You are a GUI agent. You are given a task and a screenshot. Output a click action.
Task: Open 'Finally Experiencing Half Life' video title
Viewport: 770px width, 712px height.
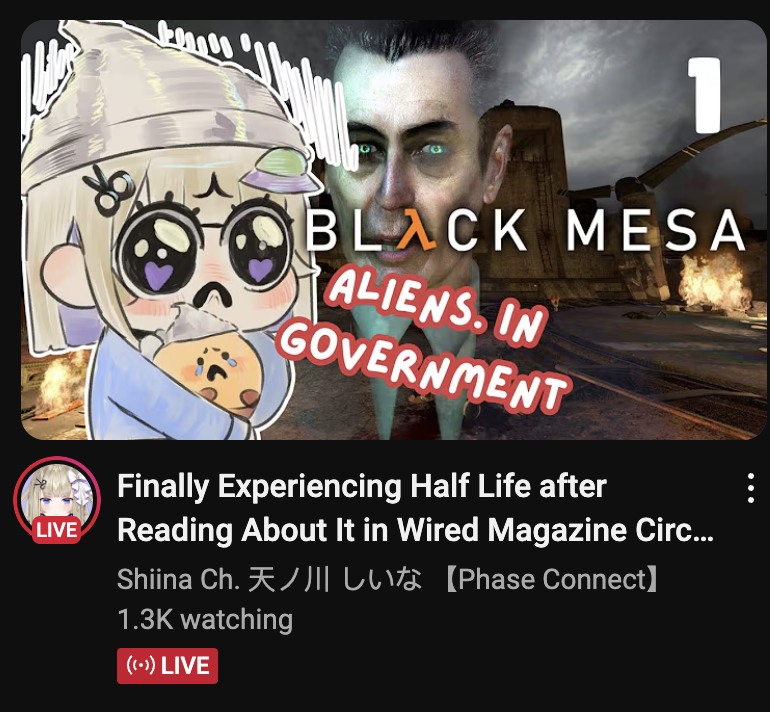(362, 487)
